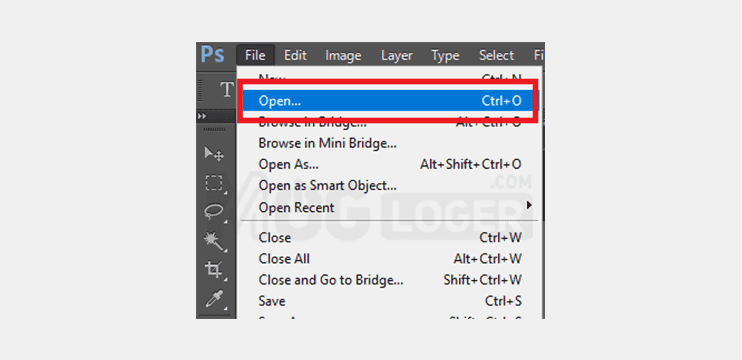Open the Type menu

(445, 55)
